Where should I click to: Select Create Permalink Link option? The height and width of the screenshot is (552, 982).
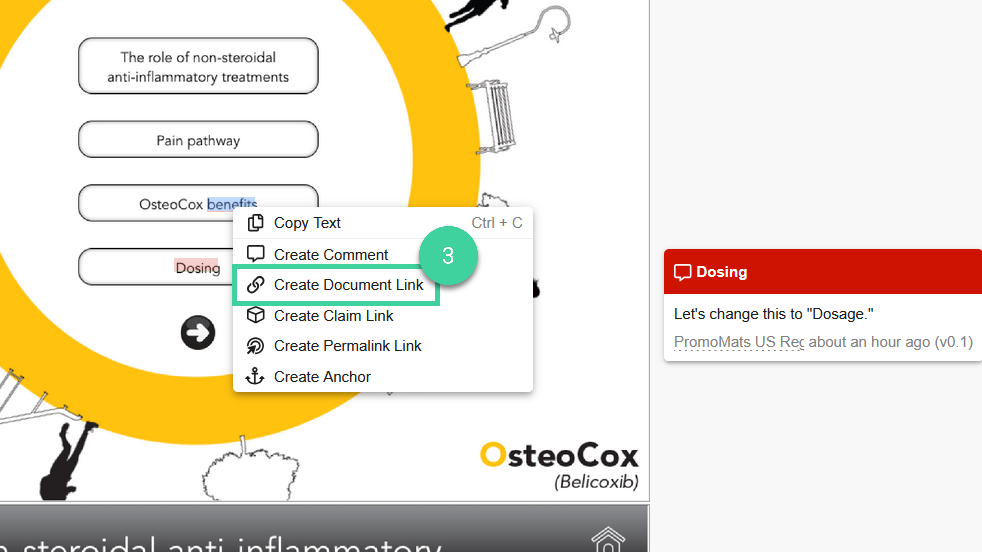pos(383,346)
